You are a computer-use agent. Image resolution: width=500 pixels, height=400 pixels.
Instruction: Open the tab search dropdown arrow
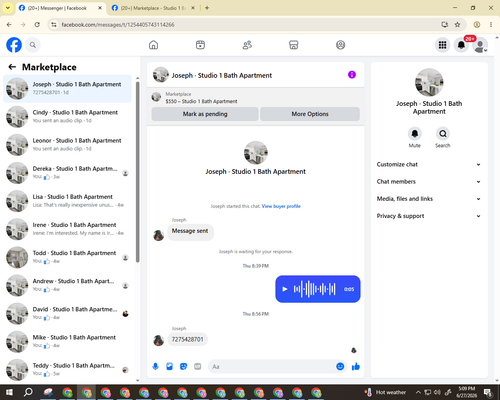click(x=8, y=8)
